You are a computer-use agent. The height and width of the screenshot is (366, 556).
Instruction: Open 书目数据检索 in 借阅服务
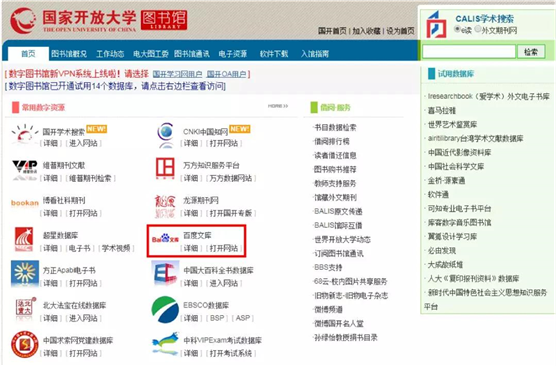coord(335,127)
